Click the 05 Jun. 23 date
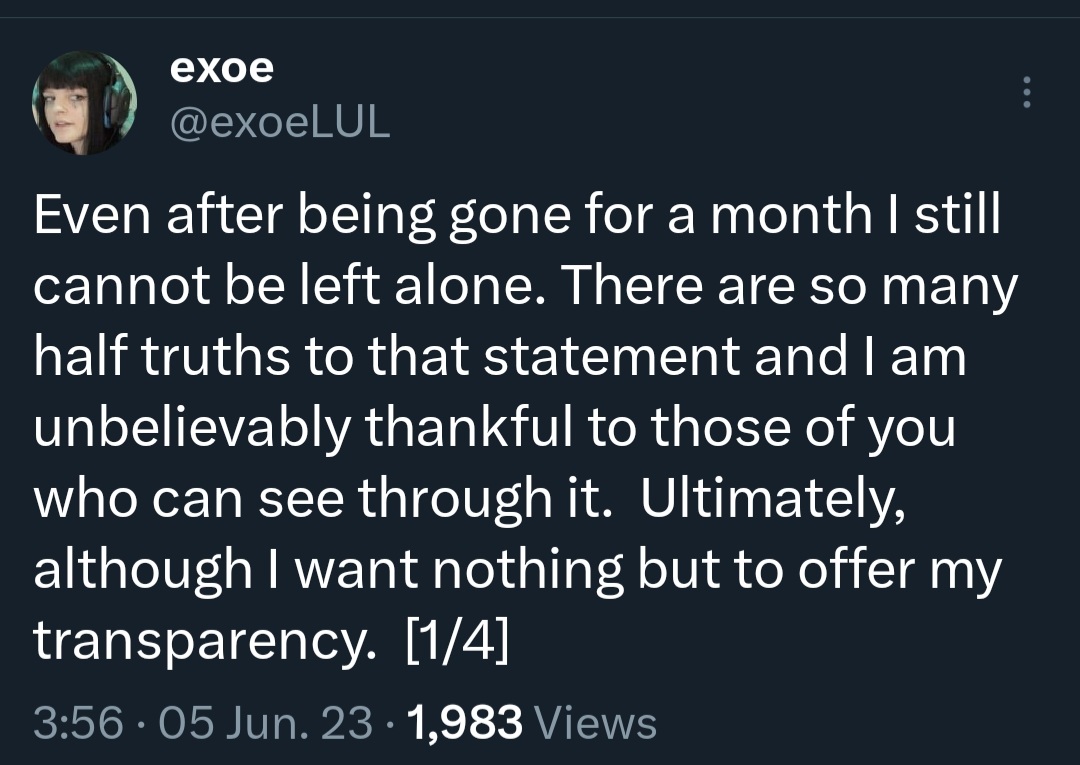This screenshot has height=765, width=1080. pyautogui.click(x=266, y=723)
